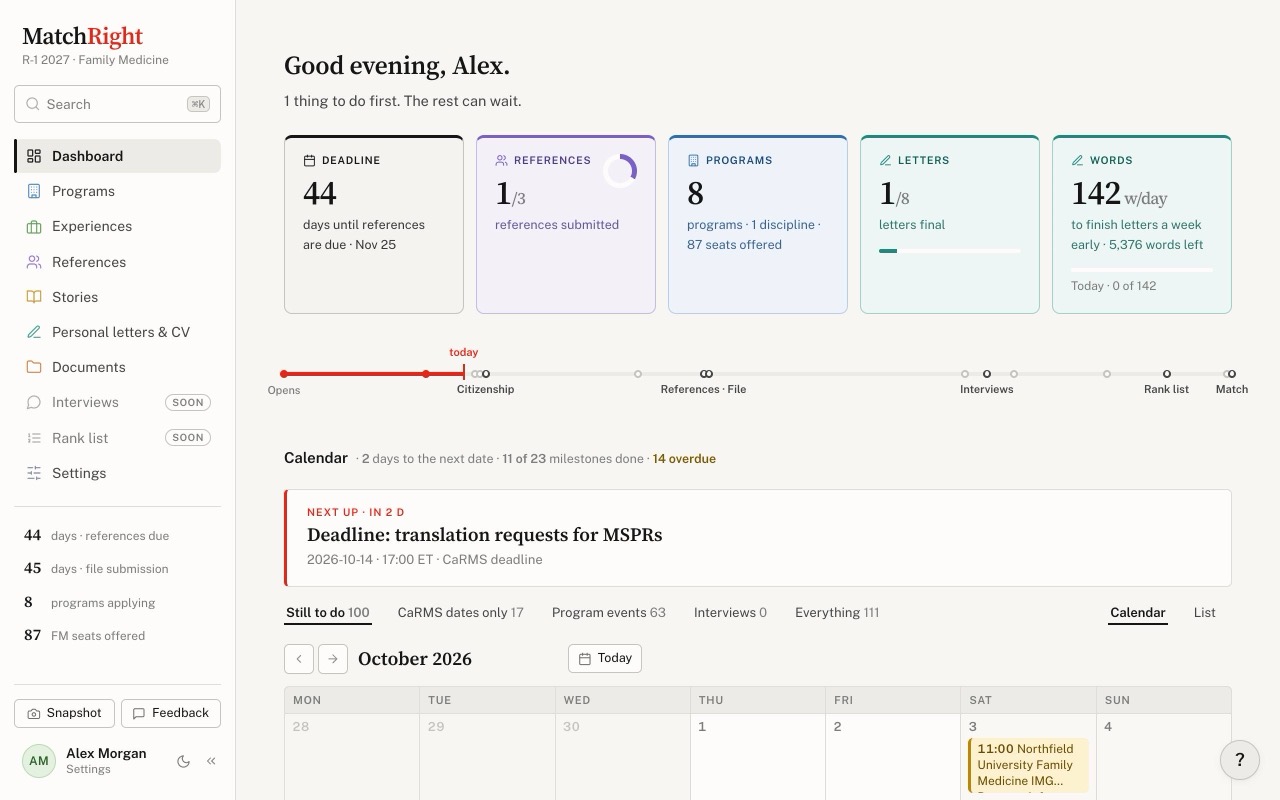Open the References 1/3 submitted card
1280x800 pixels.
pos(566,224)
